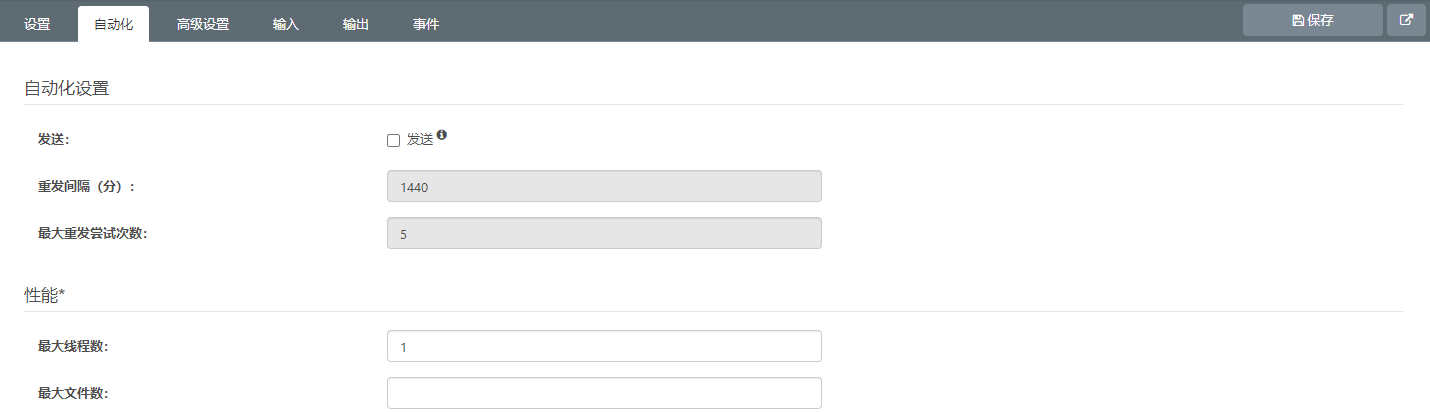Click the 发送 checkbox label text

click(420, 140)
